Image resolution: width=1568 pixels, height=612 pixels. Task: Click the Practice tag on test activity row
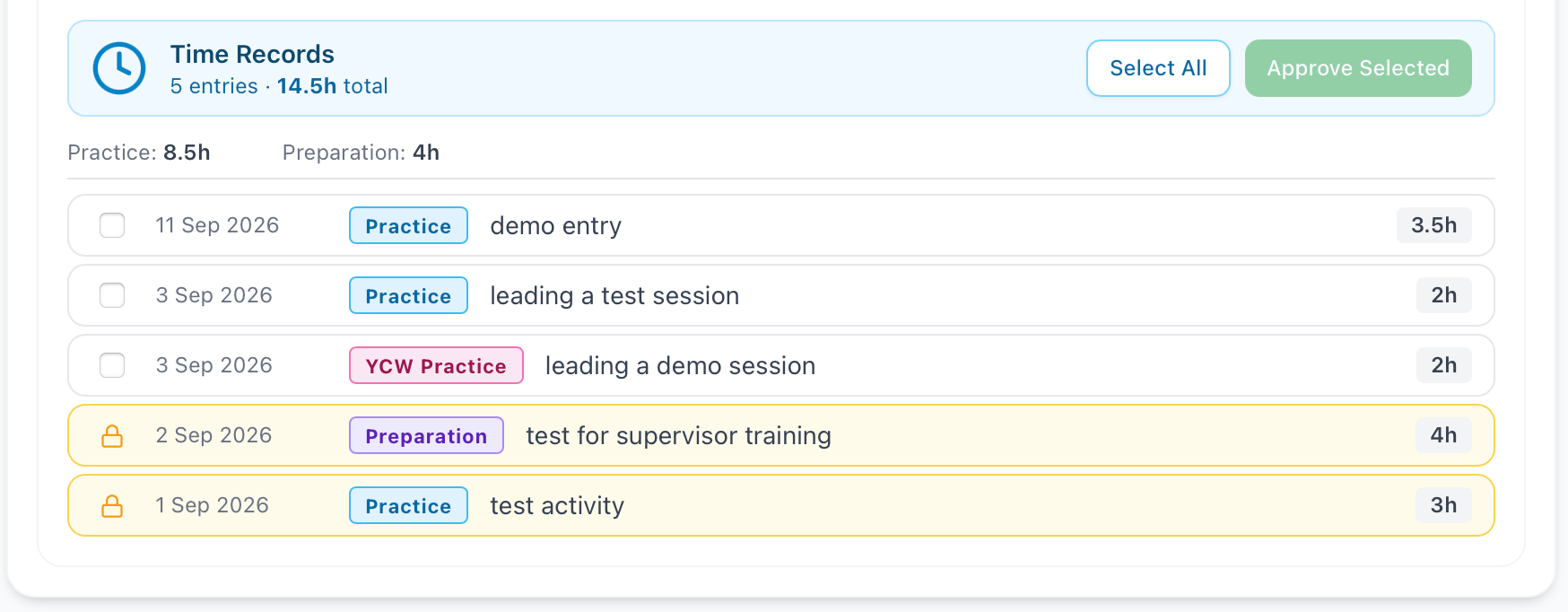point(408,505)
